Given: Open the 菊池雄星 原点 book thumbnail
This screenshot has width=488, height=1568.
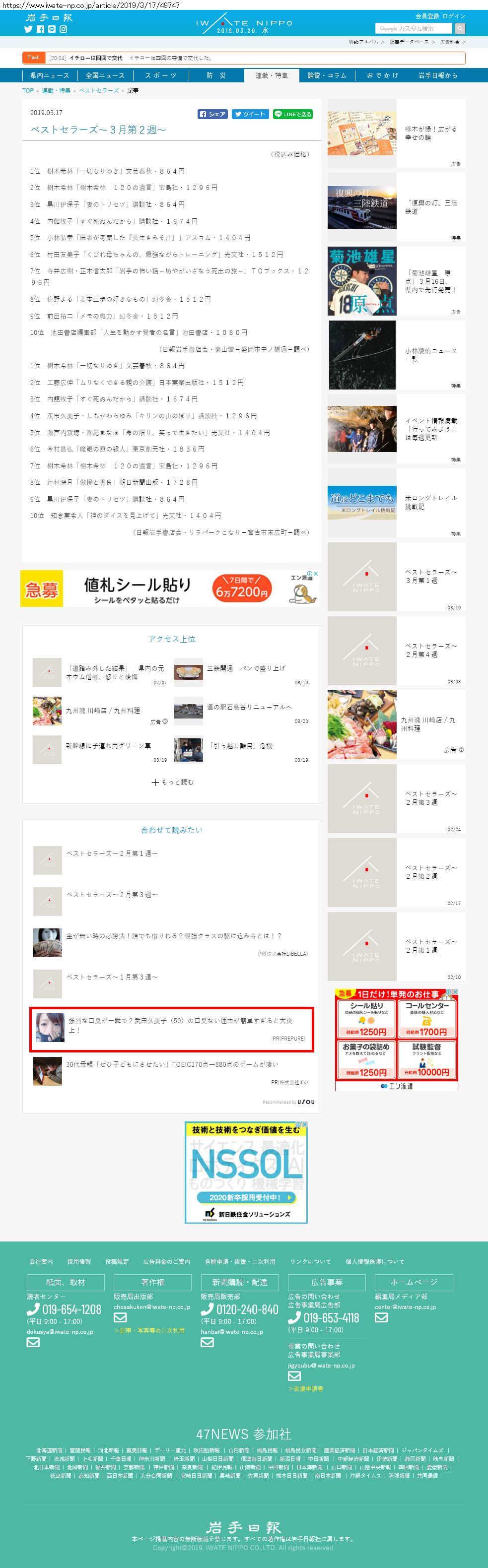Looking at the screenshot, I should [362, 281].
